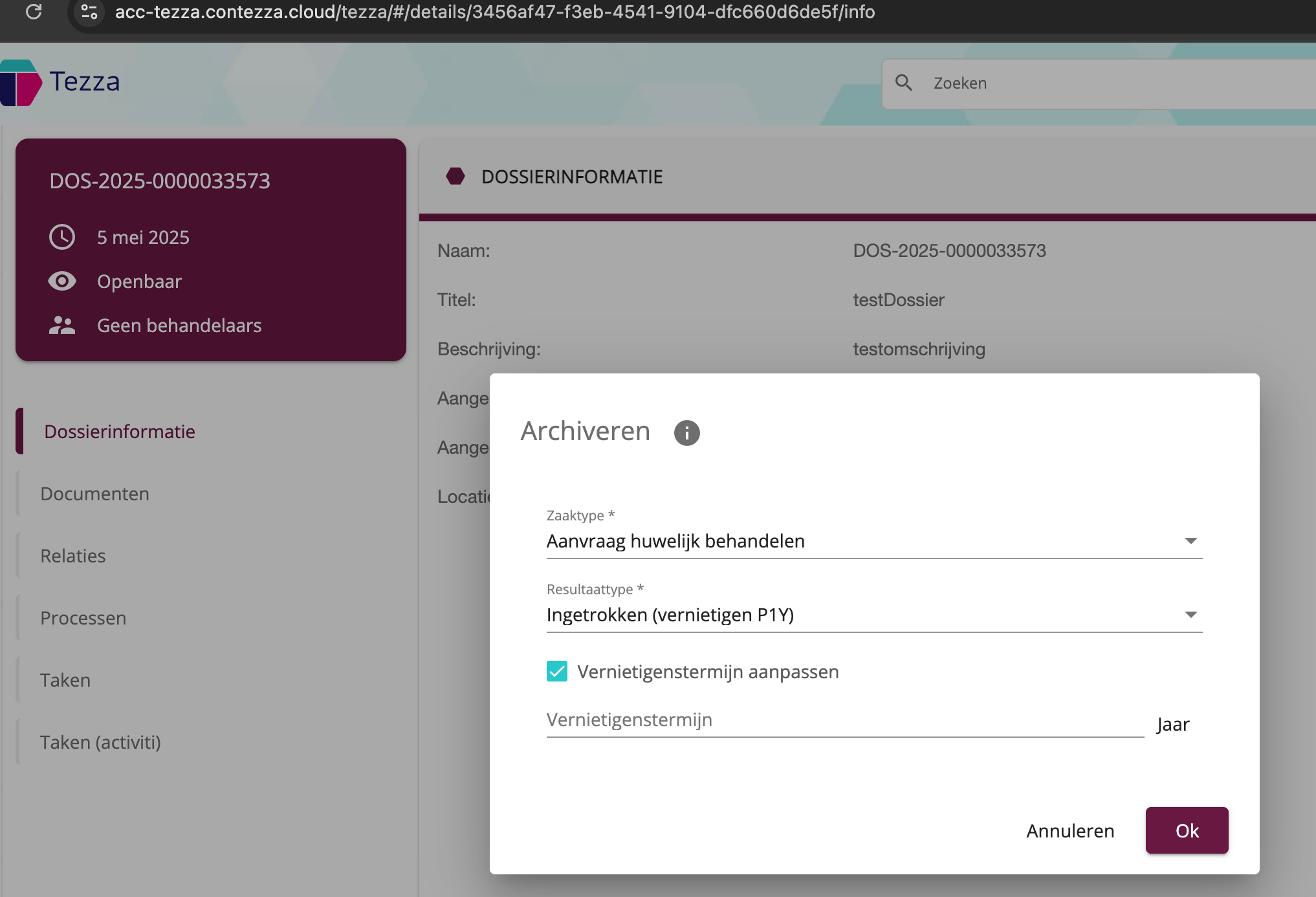Open the Zaaktype dropdown
Image resolution: width=1316 pixels, height=897 pixels.
click(873, 541)
